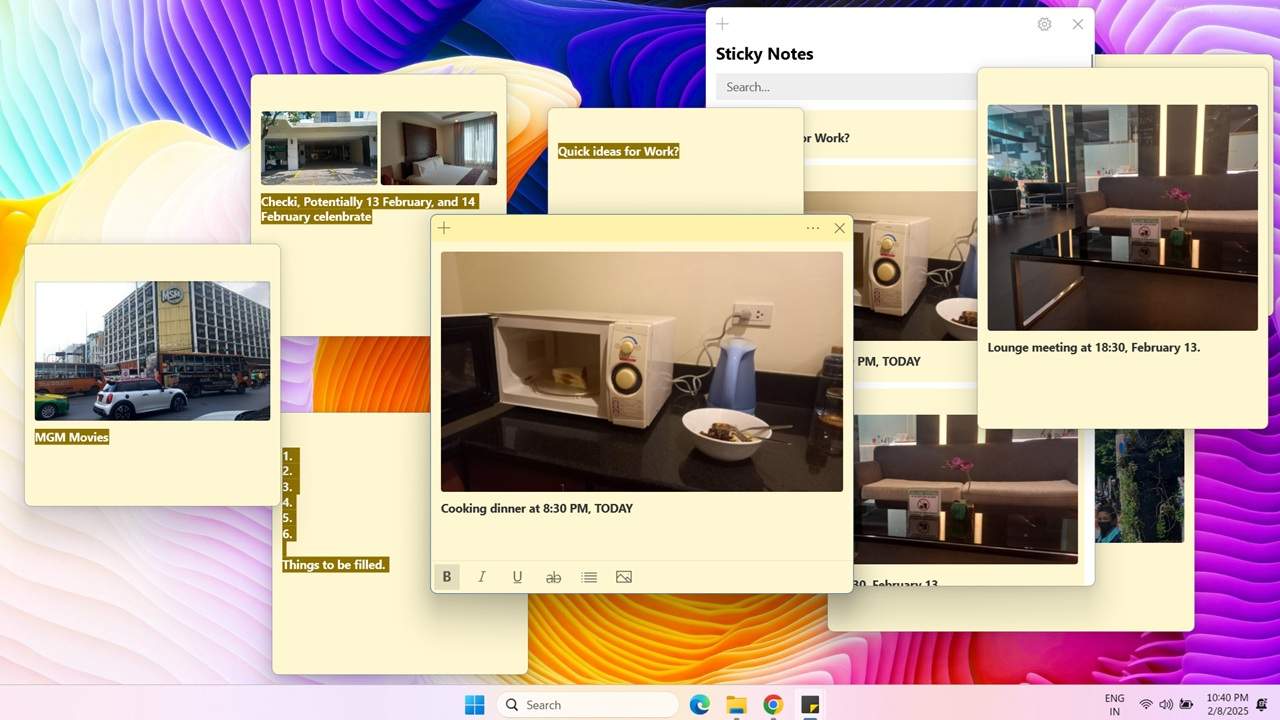
Task: Toggle italic formatting in the note toolbar
Action: (x=481, y=576)
